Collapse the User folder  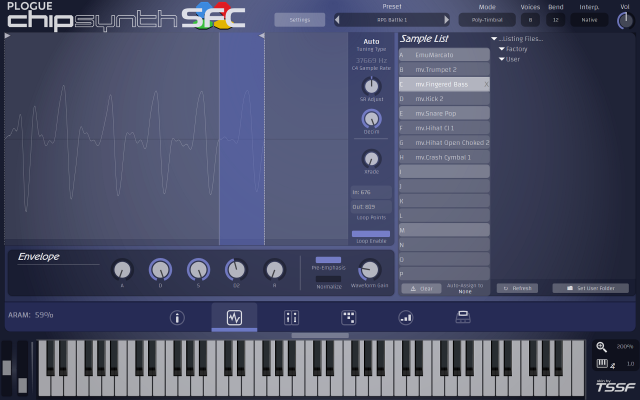pyautogui.click(x=502, y=59)
